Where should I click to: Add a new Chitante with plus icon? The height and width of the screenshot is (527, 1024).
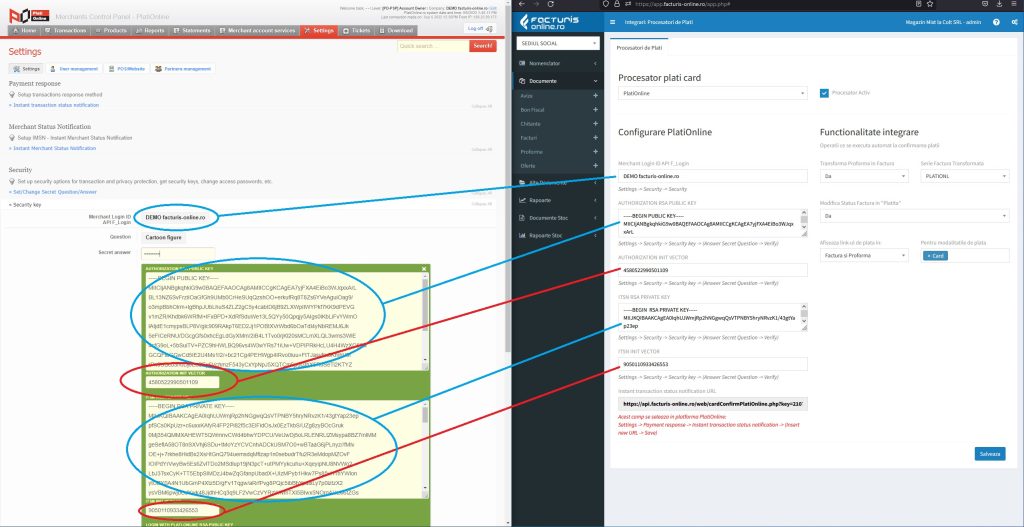[x=595, y=123]
